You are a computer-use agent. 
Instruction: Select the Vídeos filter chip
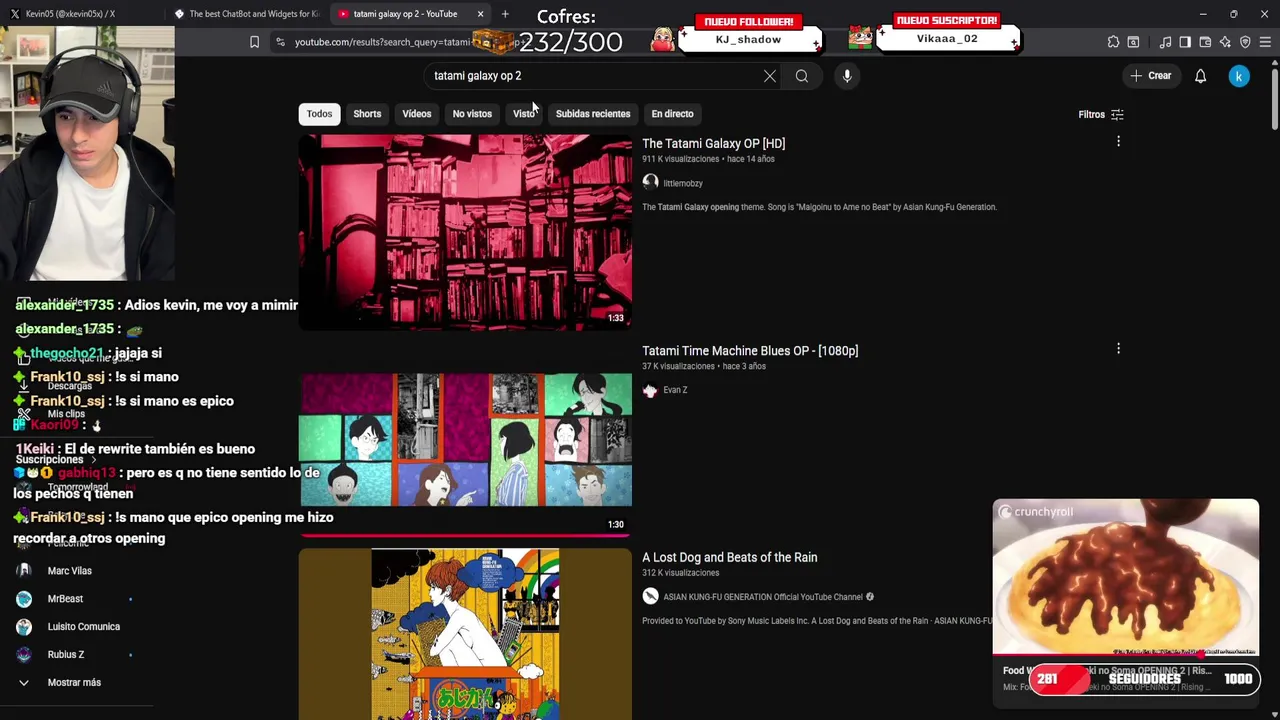[417, 114]
